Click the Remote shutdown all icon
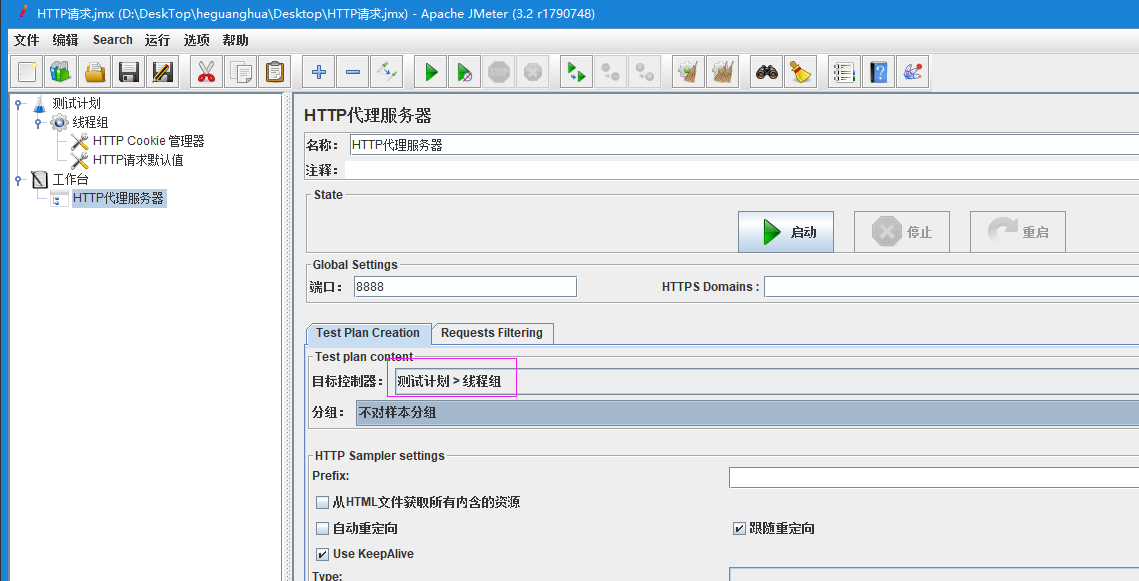1139x581 pixels. pos(645,72)
